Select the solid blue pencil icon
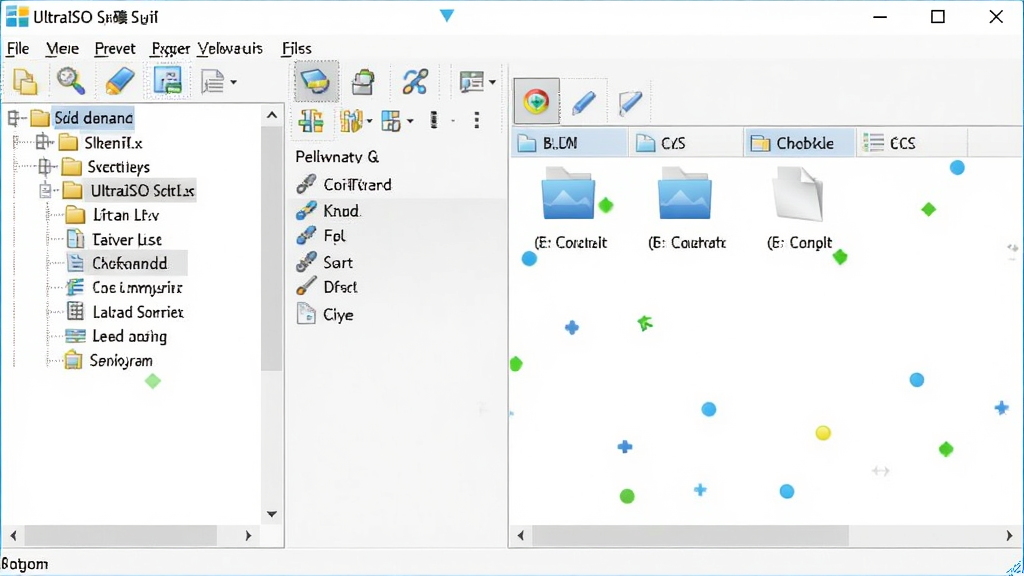The image size is (1024, 576). (x=583, y=103)
